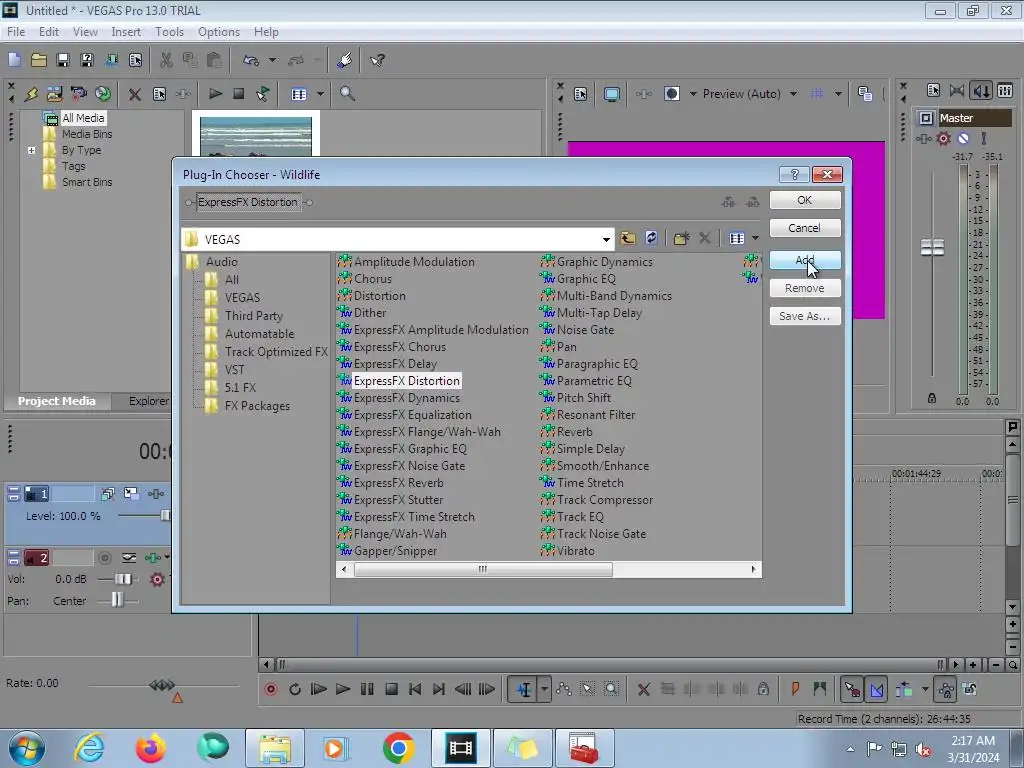The height and width of the screenshot is (768, 1024).
Task: Select the VST folder in tree
Action: (234, 370)
